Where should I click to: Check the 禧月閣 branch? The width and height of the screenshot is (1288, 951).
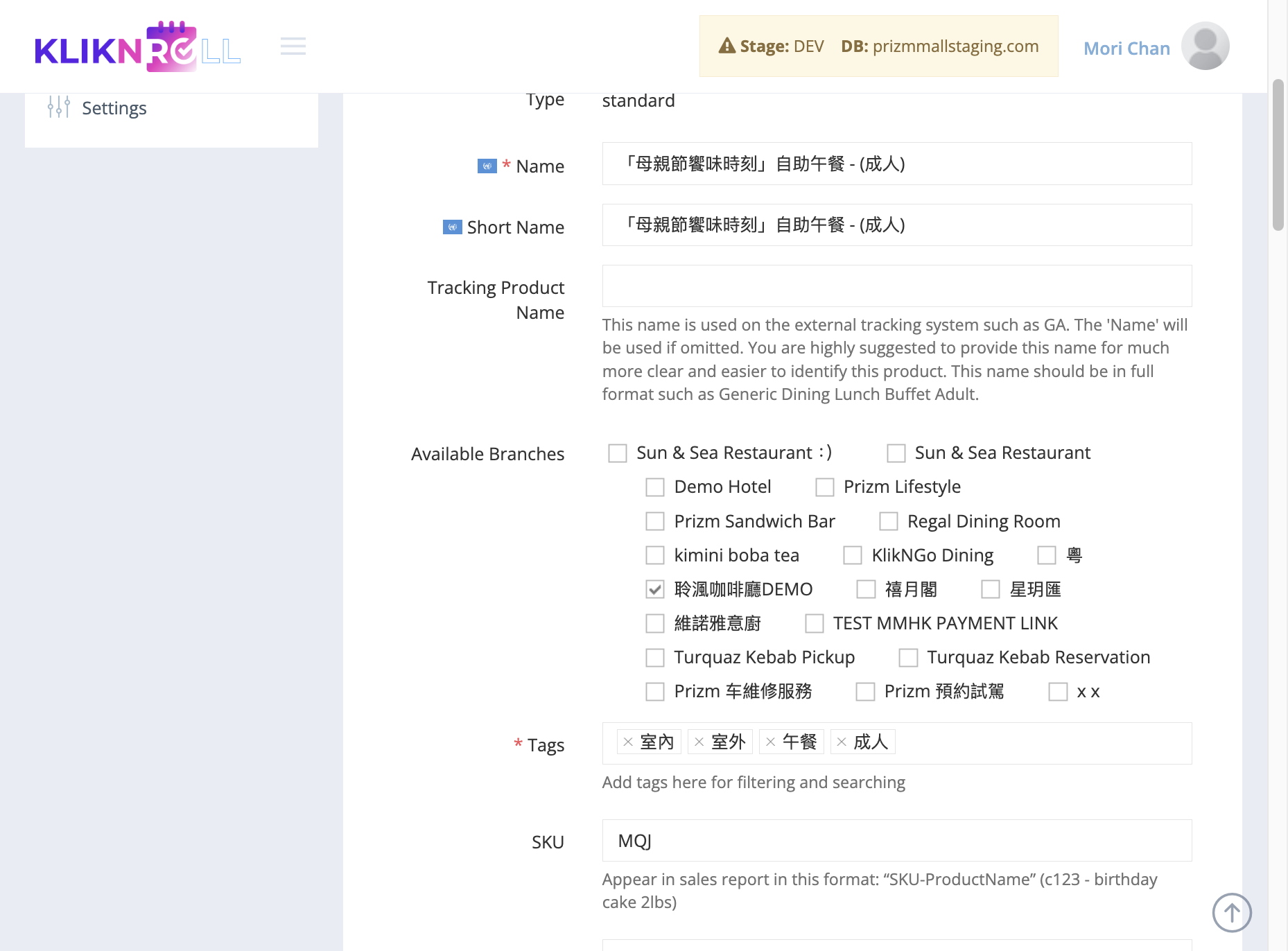tap(866, 589)
